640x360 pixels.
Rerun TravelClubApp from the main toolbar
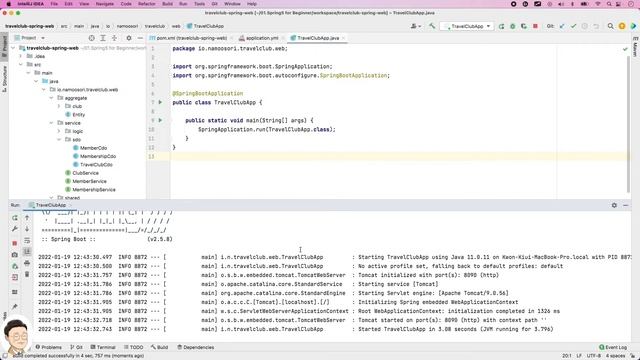501,26
